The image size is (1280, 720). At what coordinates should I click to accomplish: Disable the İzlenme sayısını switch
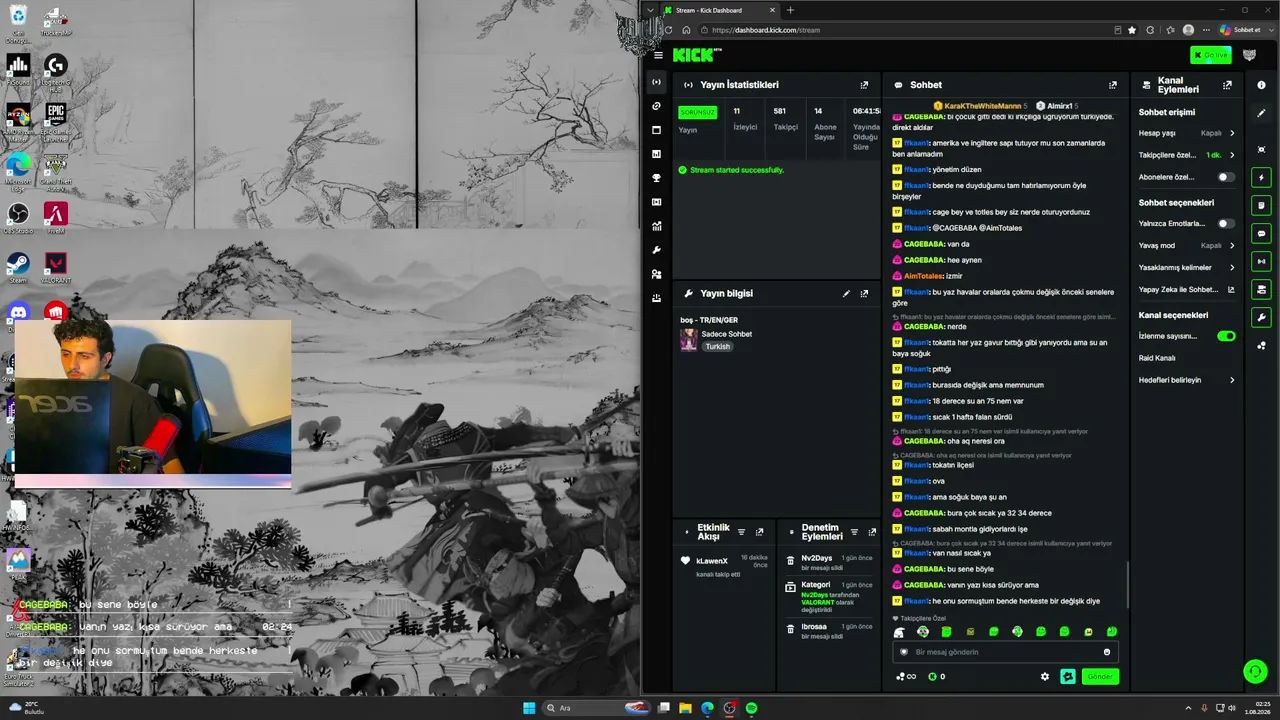point(1226,336)
